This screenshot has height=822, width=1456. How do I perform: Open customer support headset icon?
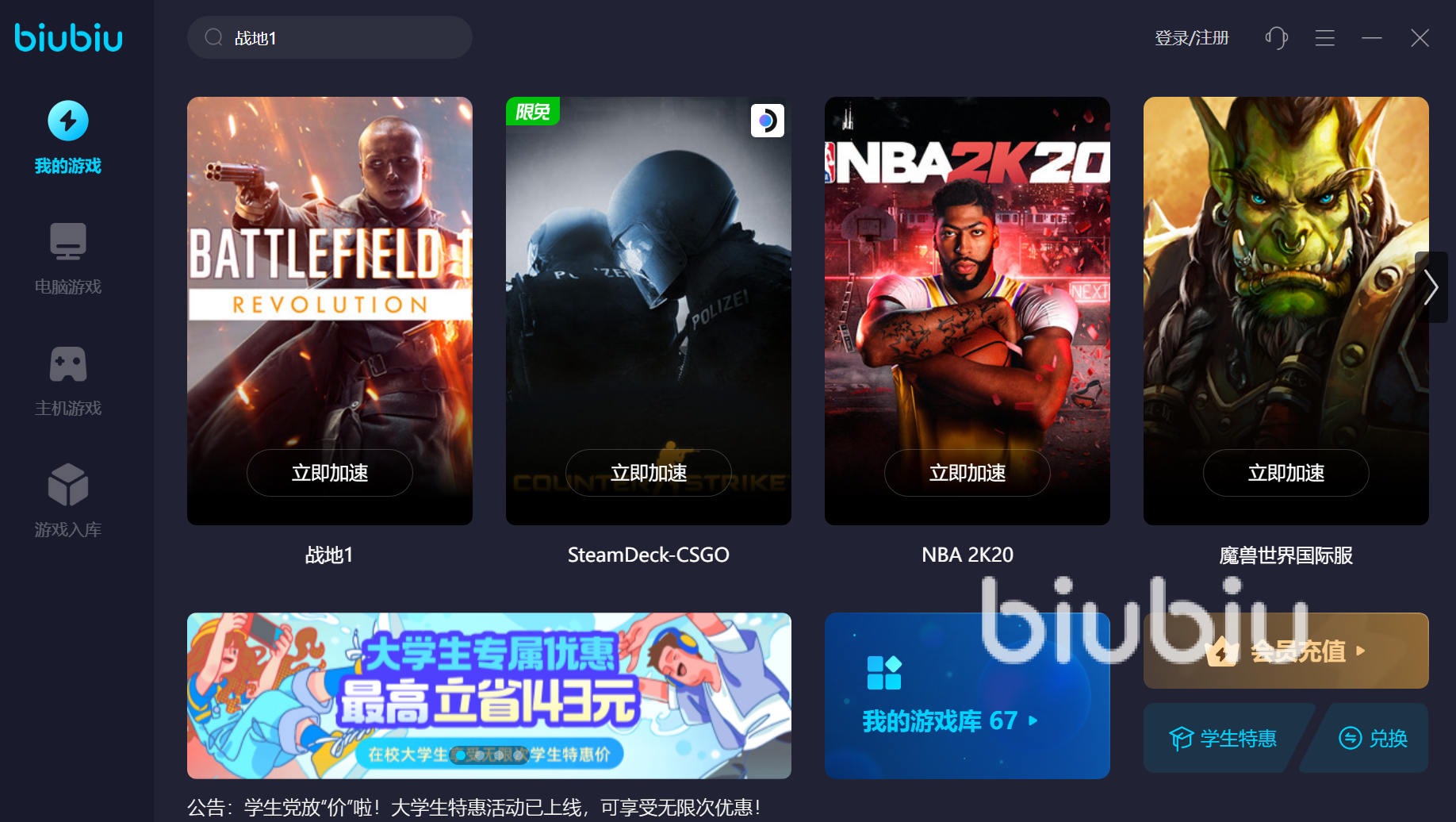1276,37
